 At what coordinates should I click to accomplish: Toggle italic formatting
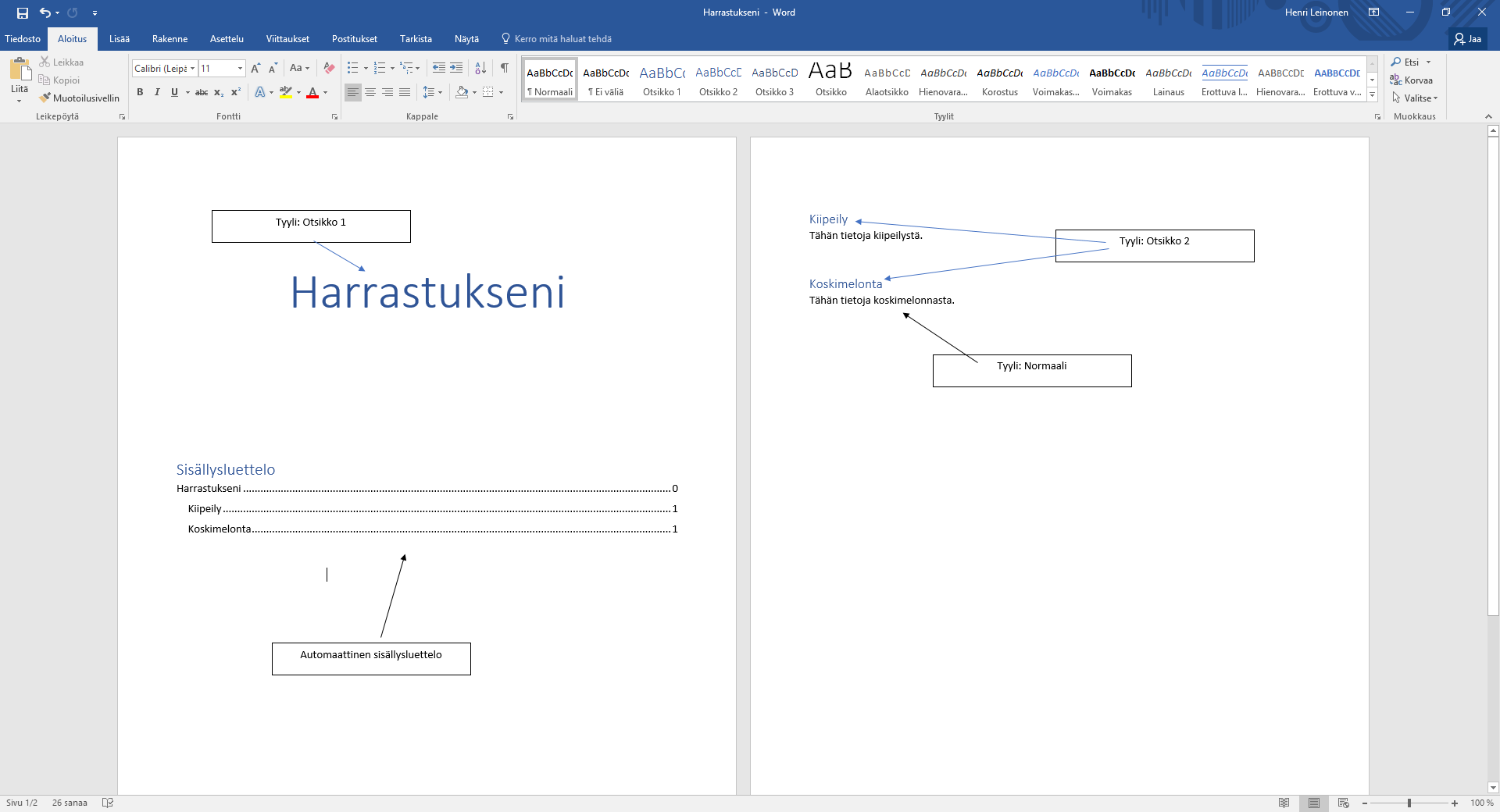pos(157,92)
